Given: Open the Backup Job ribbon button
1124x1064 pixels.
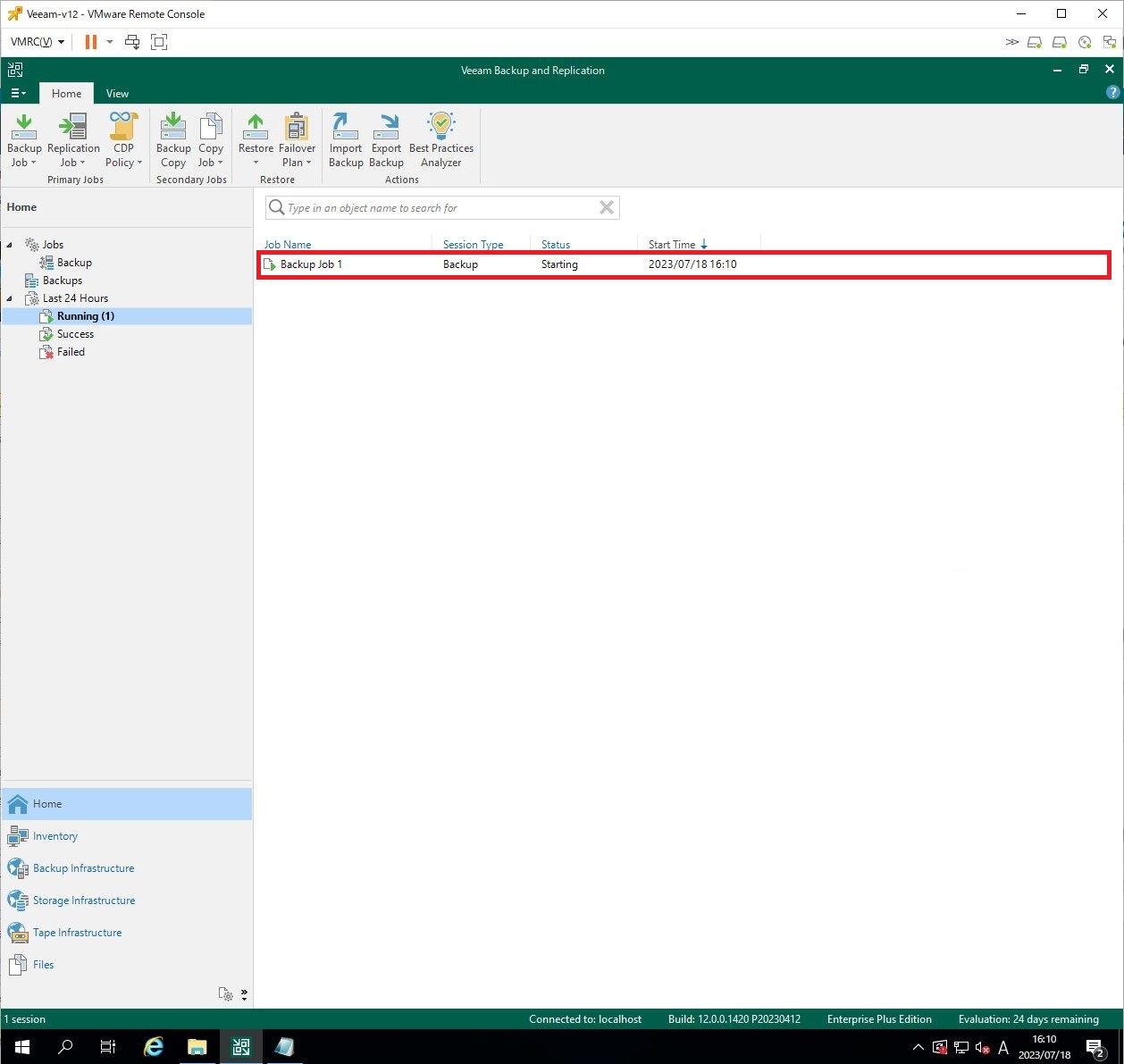Looking at the screenshot, I should pyautogui.click(x=24, y=140).
